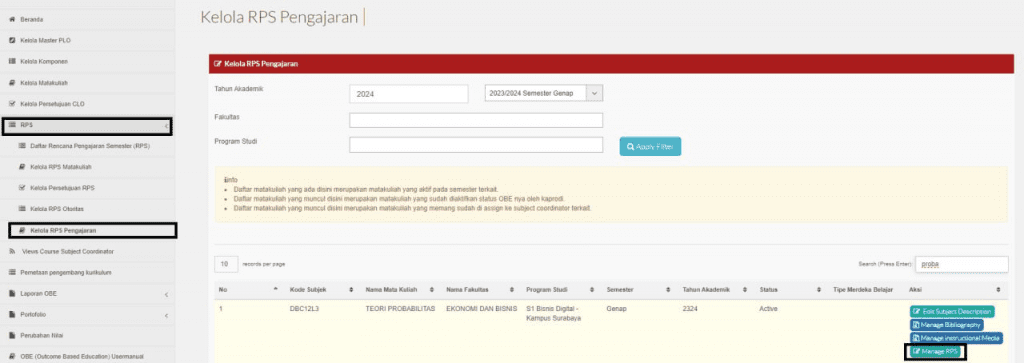Click the Manage Bibliography button

pyautogui.click(x=946, y=324)
